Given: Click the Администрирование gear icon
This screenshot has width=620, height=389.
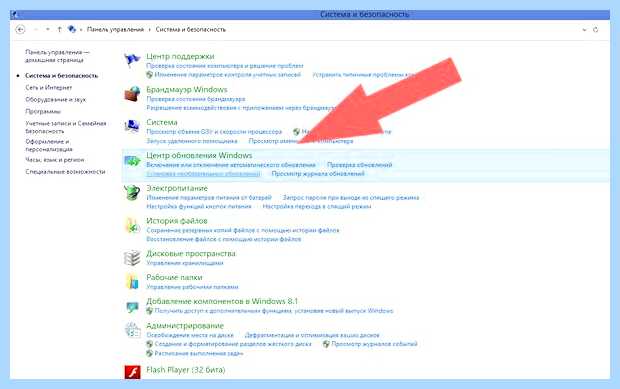Looking at the screenshot, I should click(132, 330).
